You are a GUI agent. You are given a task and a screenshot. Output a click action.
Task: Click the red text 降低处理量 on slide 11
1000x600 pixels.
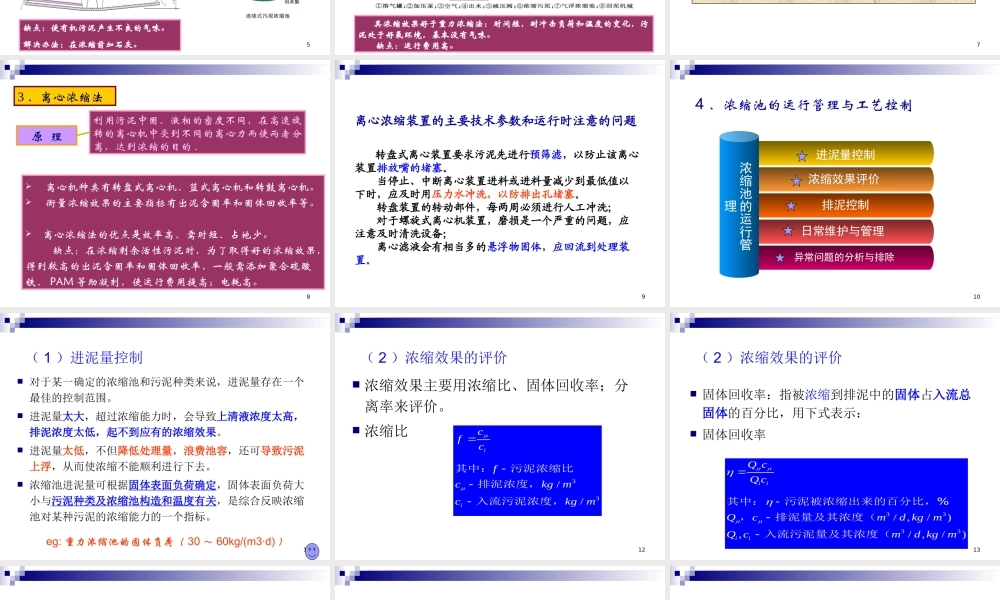145,451
